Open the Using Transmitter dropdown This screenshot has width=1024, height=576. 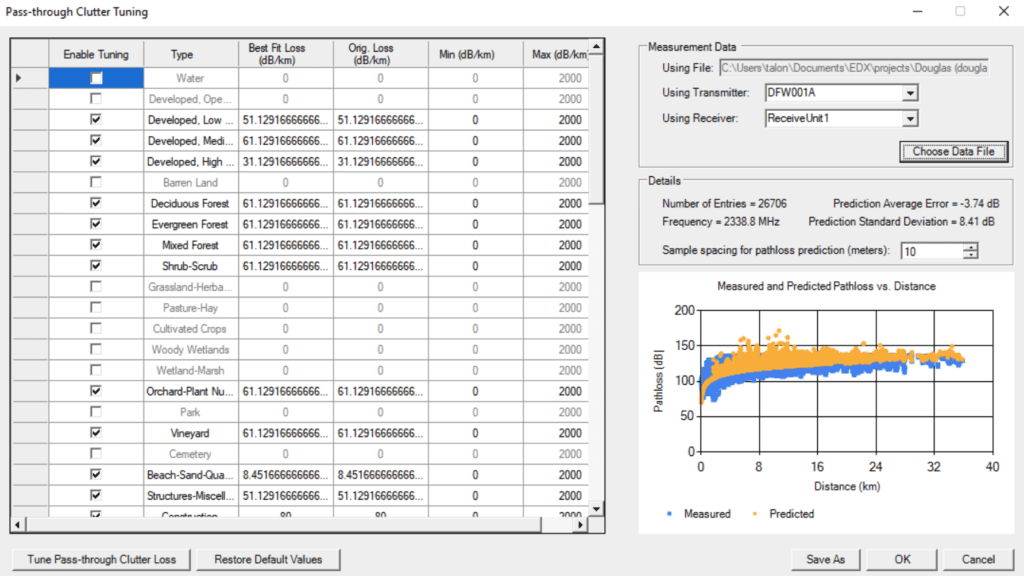tap(909, 93)
